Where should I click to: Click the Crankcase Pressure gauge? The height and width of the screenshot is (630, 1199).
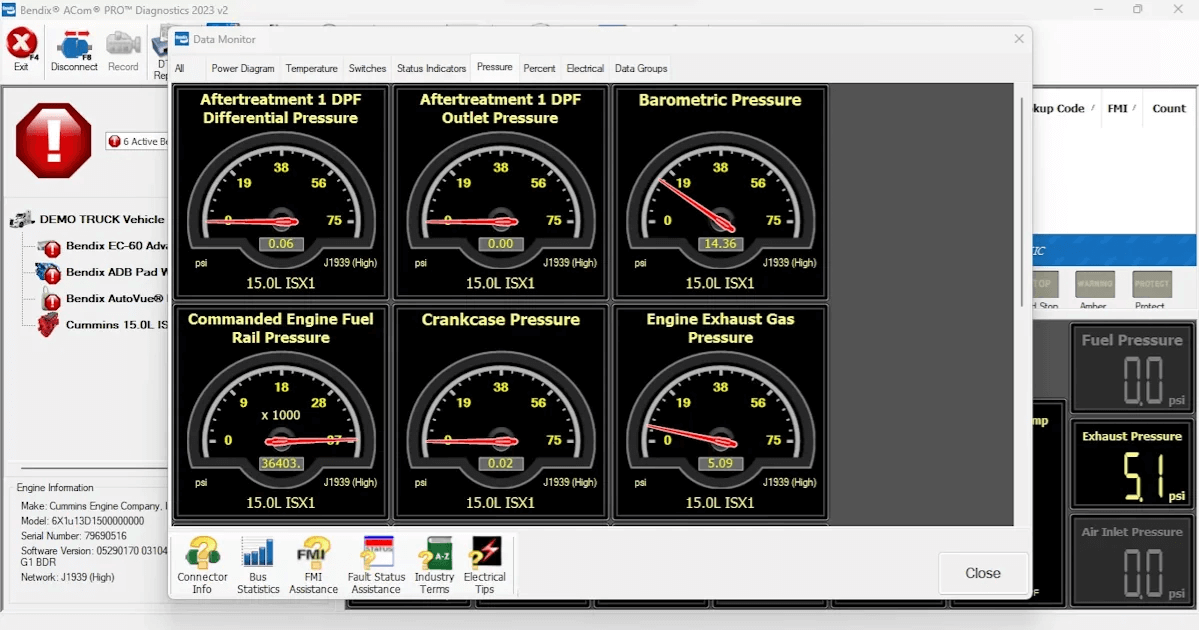(500, 412)
